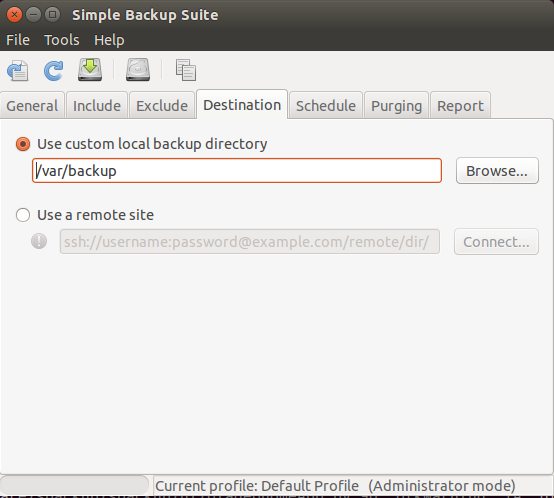Click the stacked documents toolbar icon
Screen dimensions: 554x498
[186, 70]
